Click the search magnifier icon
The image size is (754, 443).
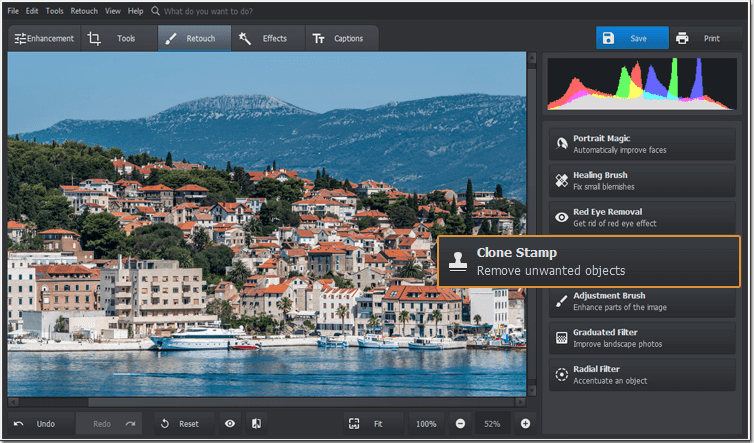pyautogui.click(x=155, y=11)
